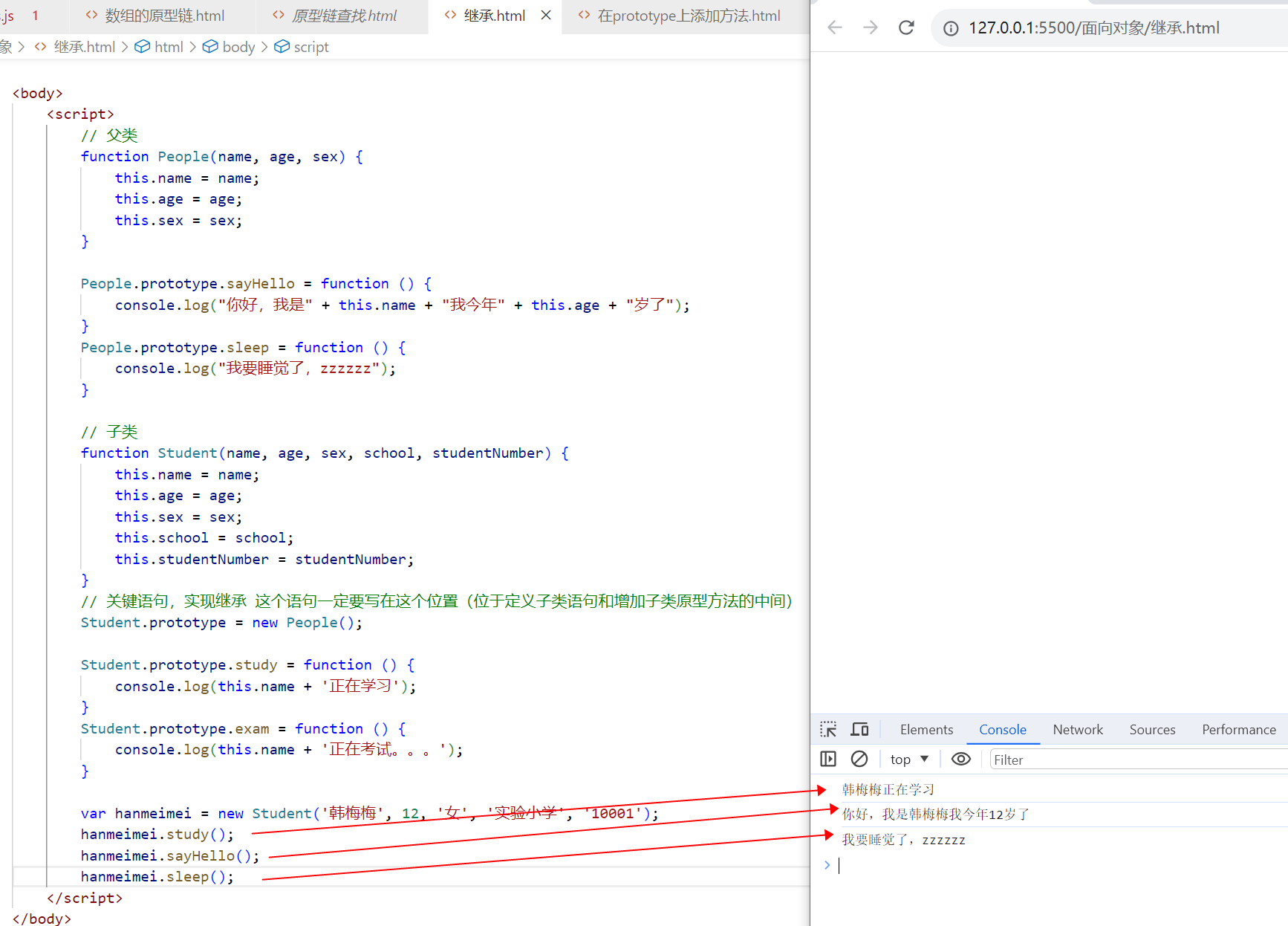Select the 继承.html editor tab
Image resolution: width=1288 pixels, height=926 pixels.
tap(494, 16)
